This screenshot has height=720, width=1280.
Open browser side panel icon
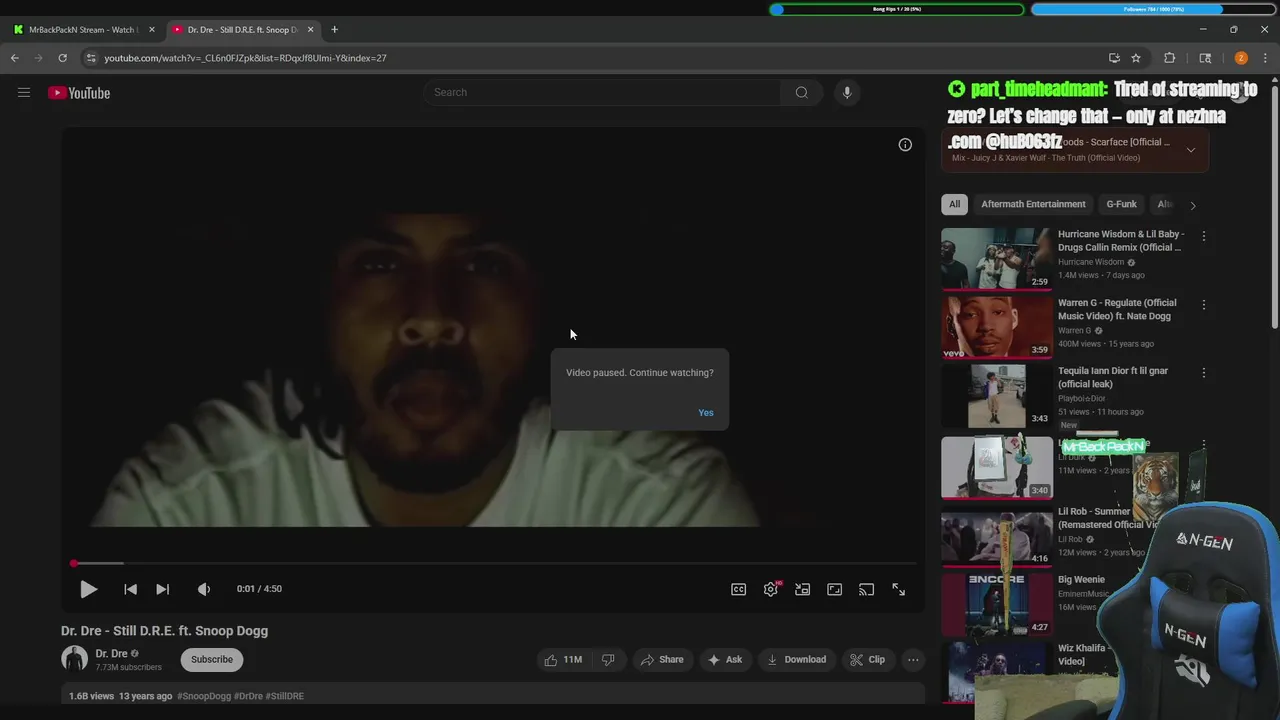tap(1205, 58)
